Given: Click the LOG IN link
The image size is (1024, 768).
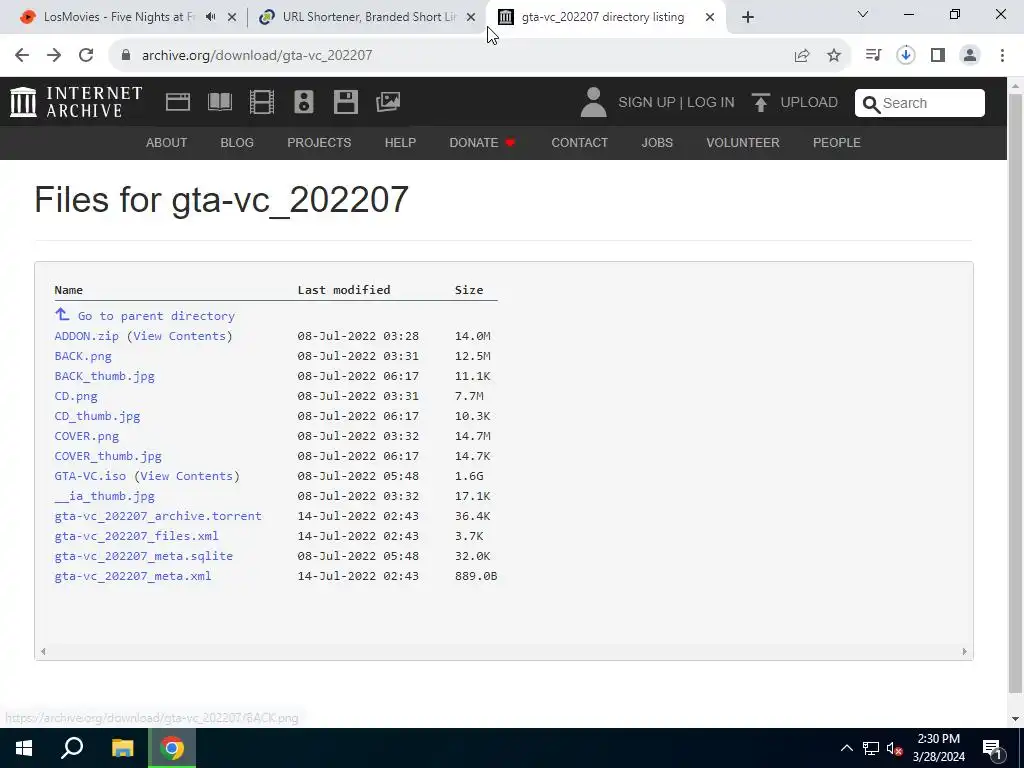Looking at the screenshot, I should [x=711, y=103].
